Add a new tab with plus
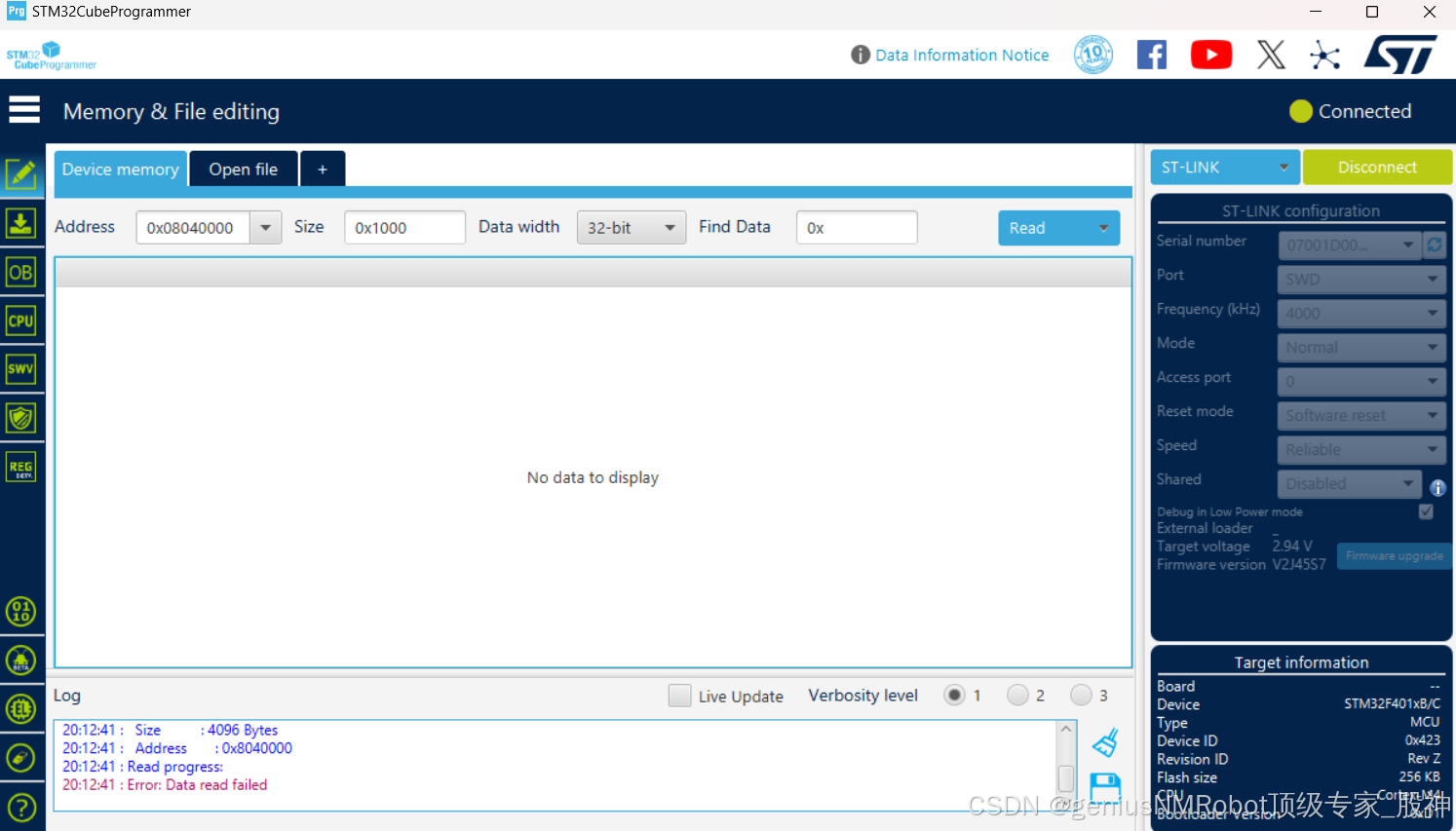Image resolution: width=1456 pixels, height=831 pixels. pyautogui.click(x=323, y=169)
